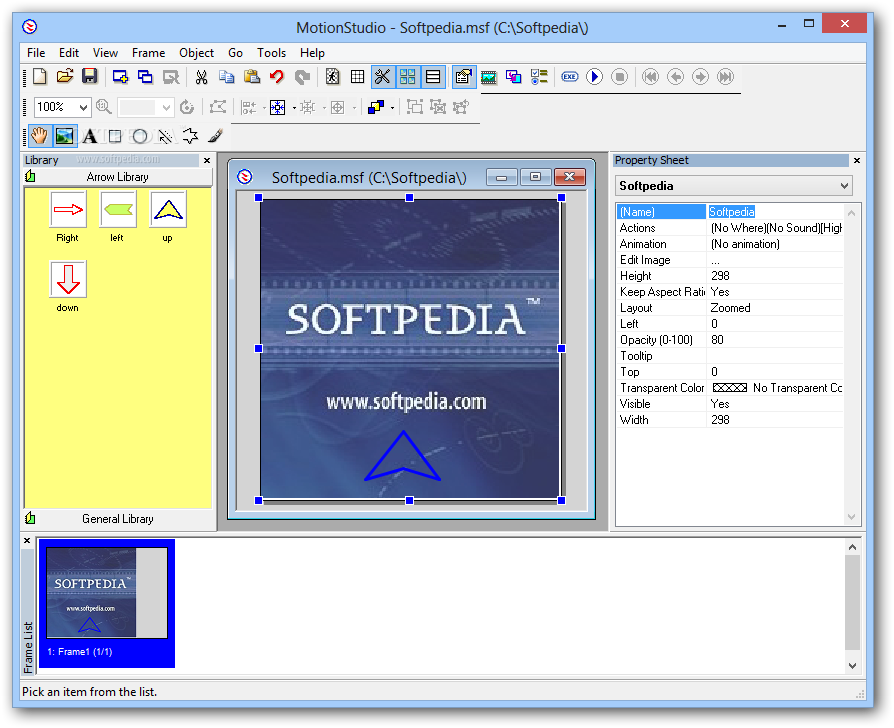Open the bring-to-front order dropdown arrow
The height and width of the screenshot is (728, 894).
(x=392, y=107)
